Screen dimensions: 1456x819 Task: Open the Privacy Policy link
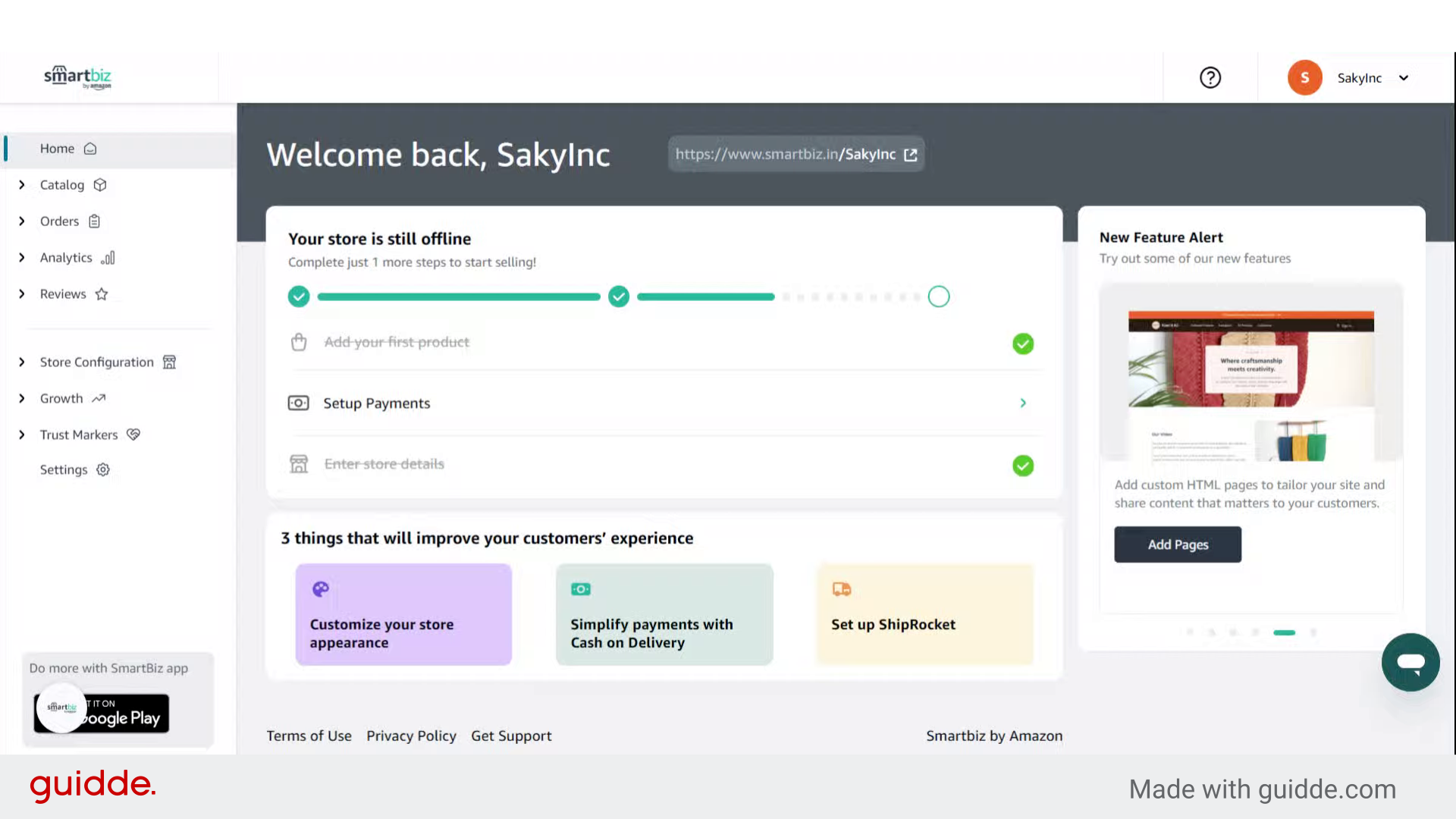click(x=411, y=735)
